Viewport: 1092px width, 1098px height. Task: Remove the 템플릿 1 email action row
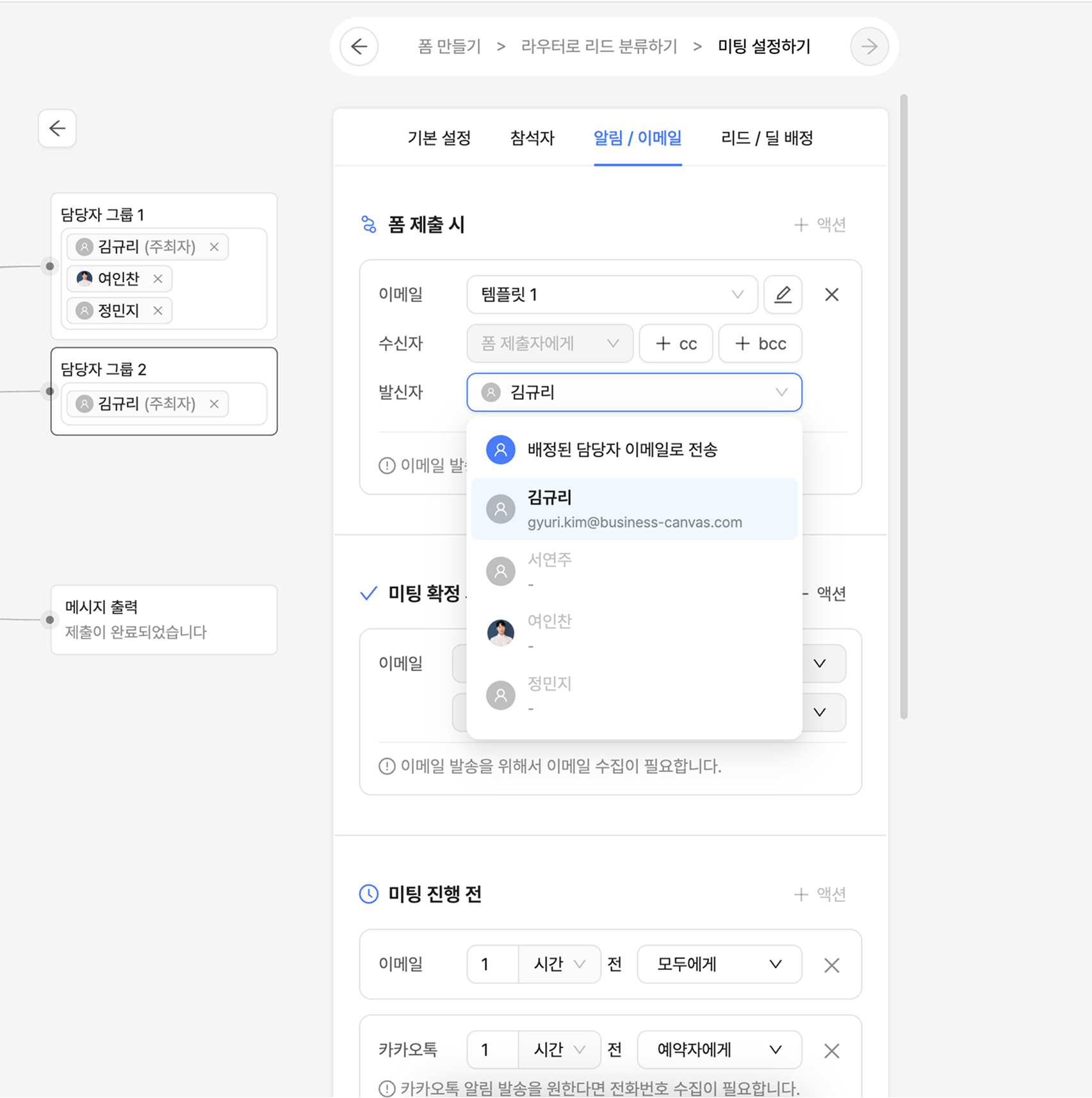coord(832,295)
